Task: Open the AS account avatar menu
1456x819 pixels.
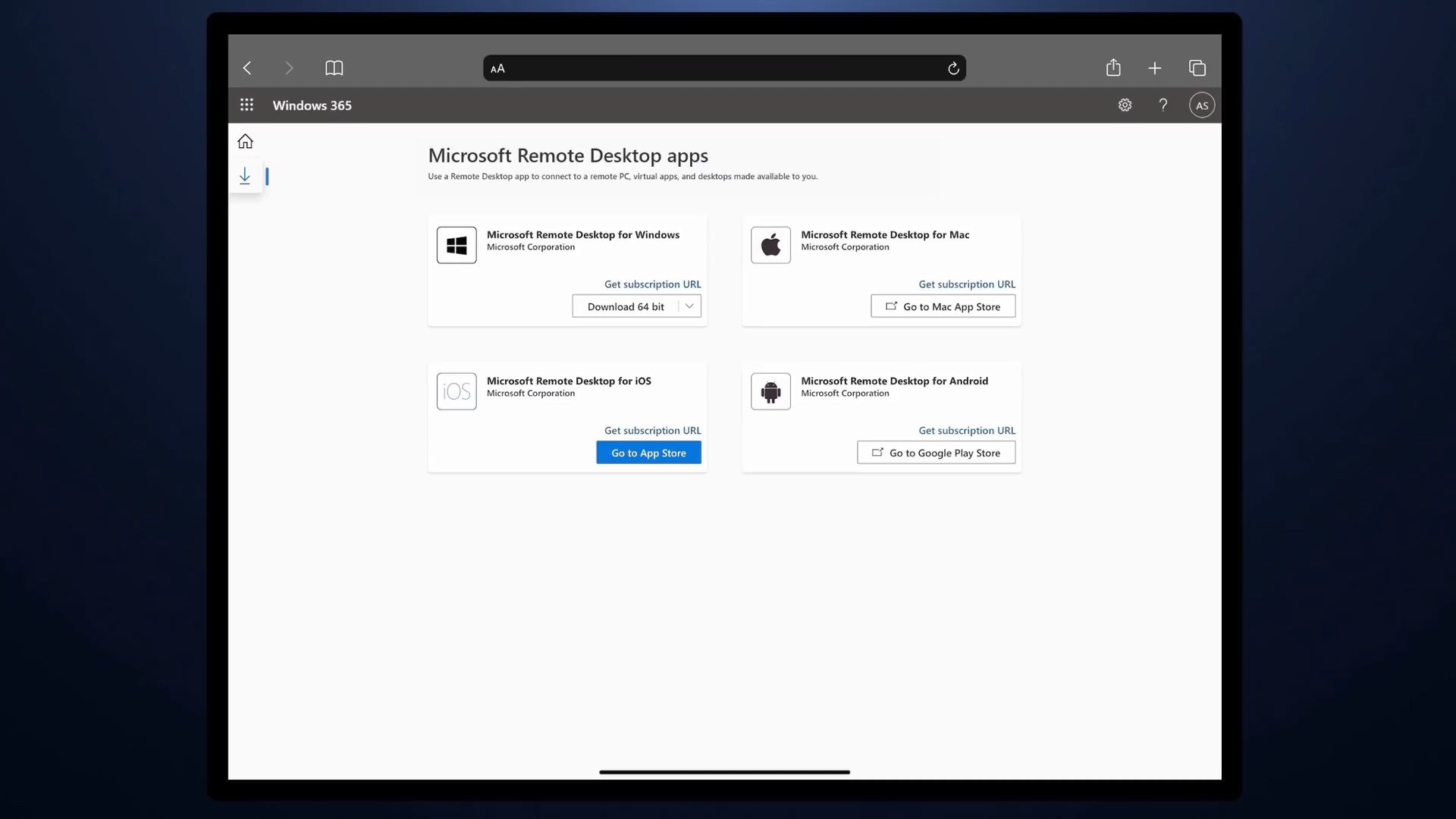Action: click(x=1202, y=105)
